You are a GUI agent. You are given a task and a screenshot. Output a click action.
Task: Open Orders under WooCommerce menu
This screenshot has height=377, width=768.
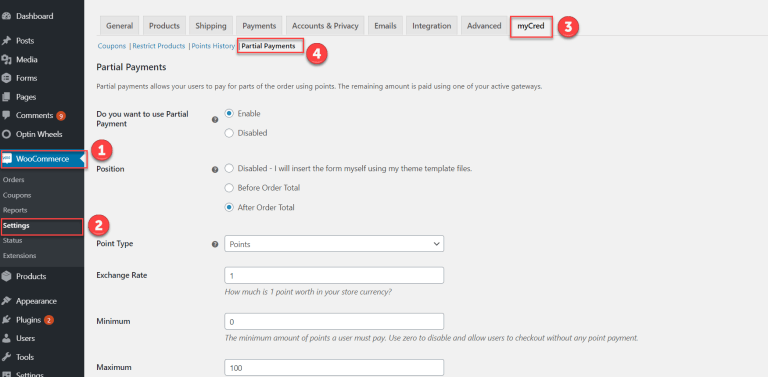(x=14, y=180)
